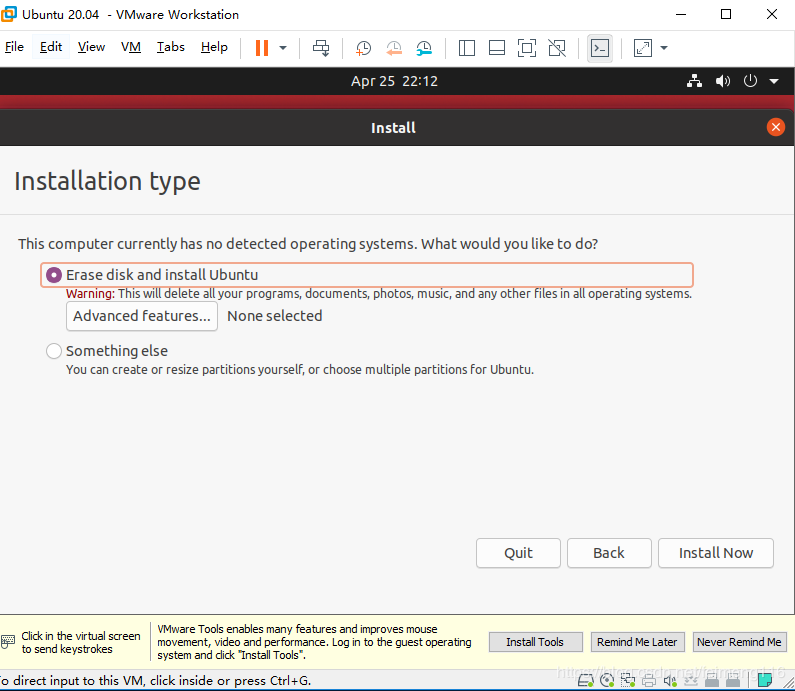Expand Ubuntu system menu arrow

click(x=774, y=82)
